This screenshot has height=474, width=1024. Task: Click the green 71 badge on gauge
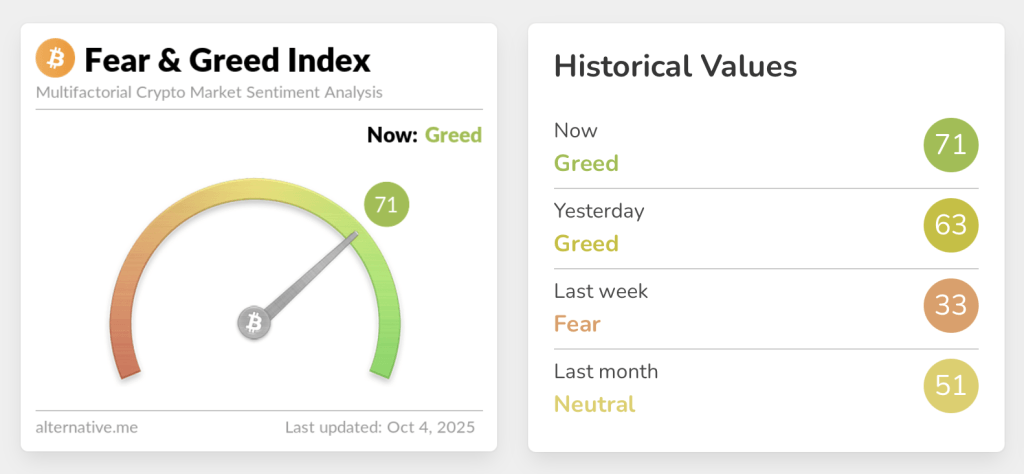click(x=386, y=206)
